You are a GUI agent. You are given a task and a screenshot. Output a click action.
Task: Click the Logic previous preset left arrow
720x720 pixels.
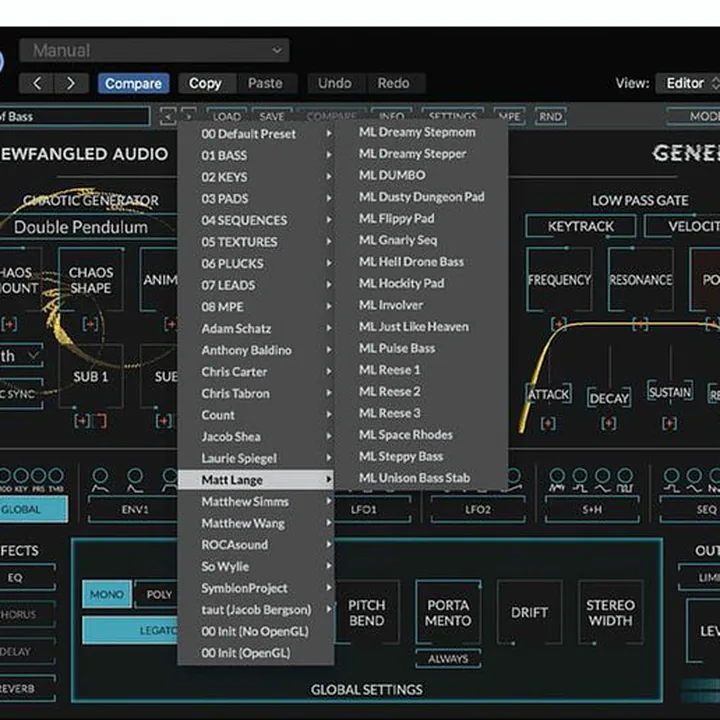pyautogui.click(x=37, y=83)
